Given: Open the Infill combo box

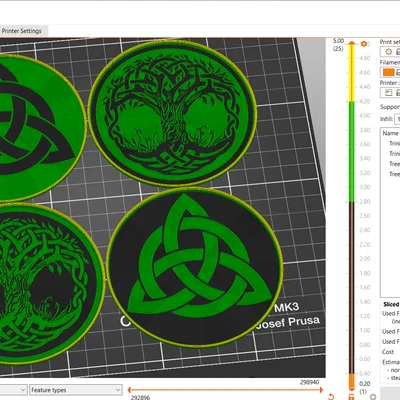Looking at the screenshot, I should point(397,119).
